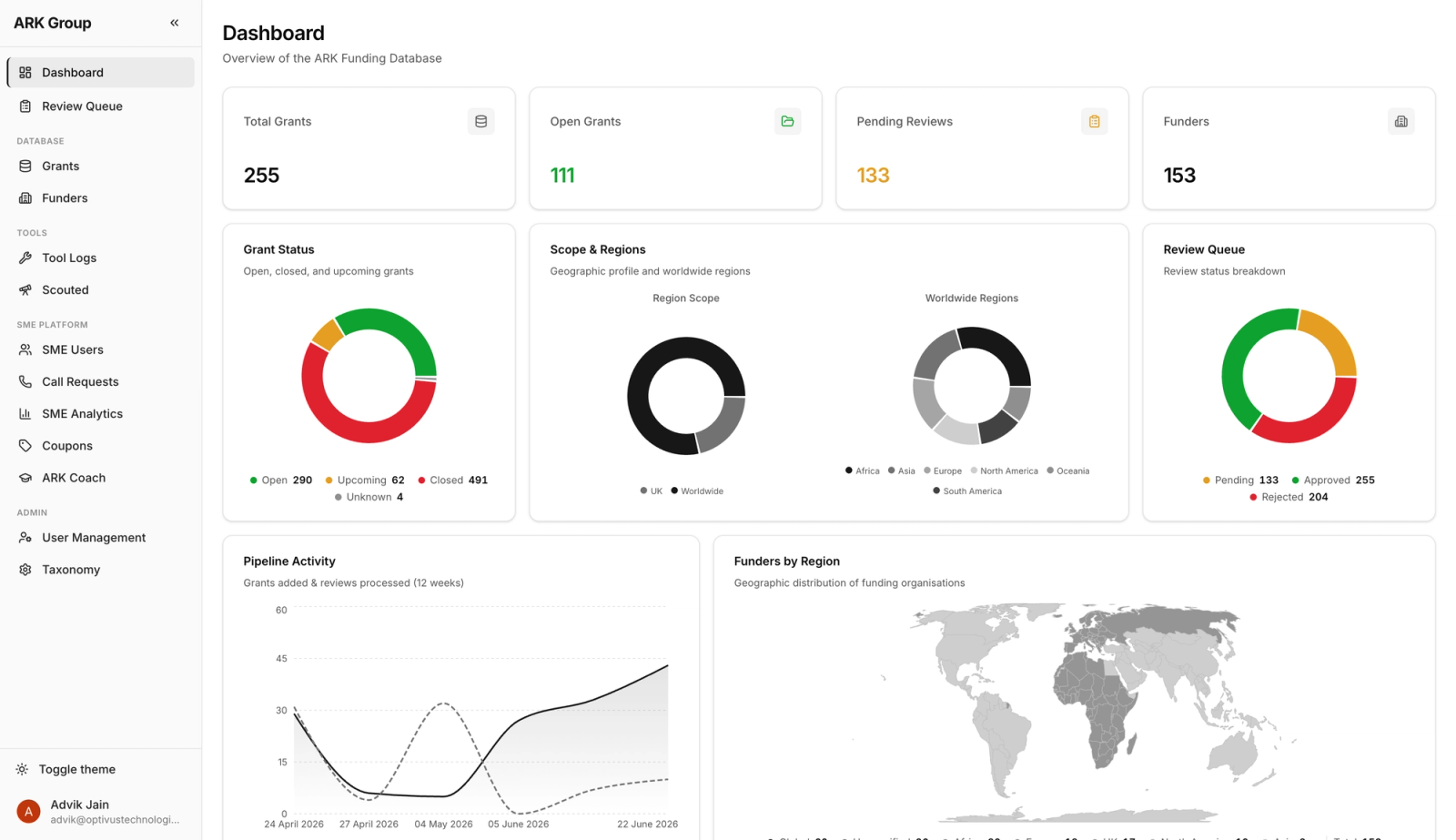Click the Tool Logs wrench icon
The image size is (1456, 840).
pyautogui.click(x=25, y=258)
